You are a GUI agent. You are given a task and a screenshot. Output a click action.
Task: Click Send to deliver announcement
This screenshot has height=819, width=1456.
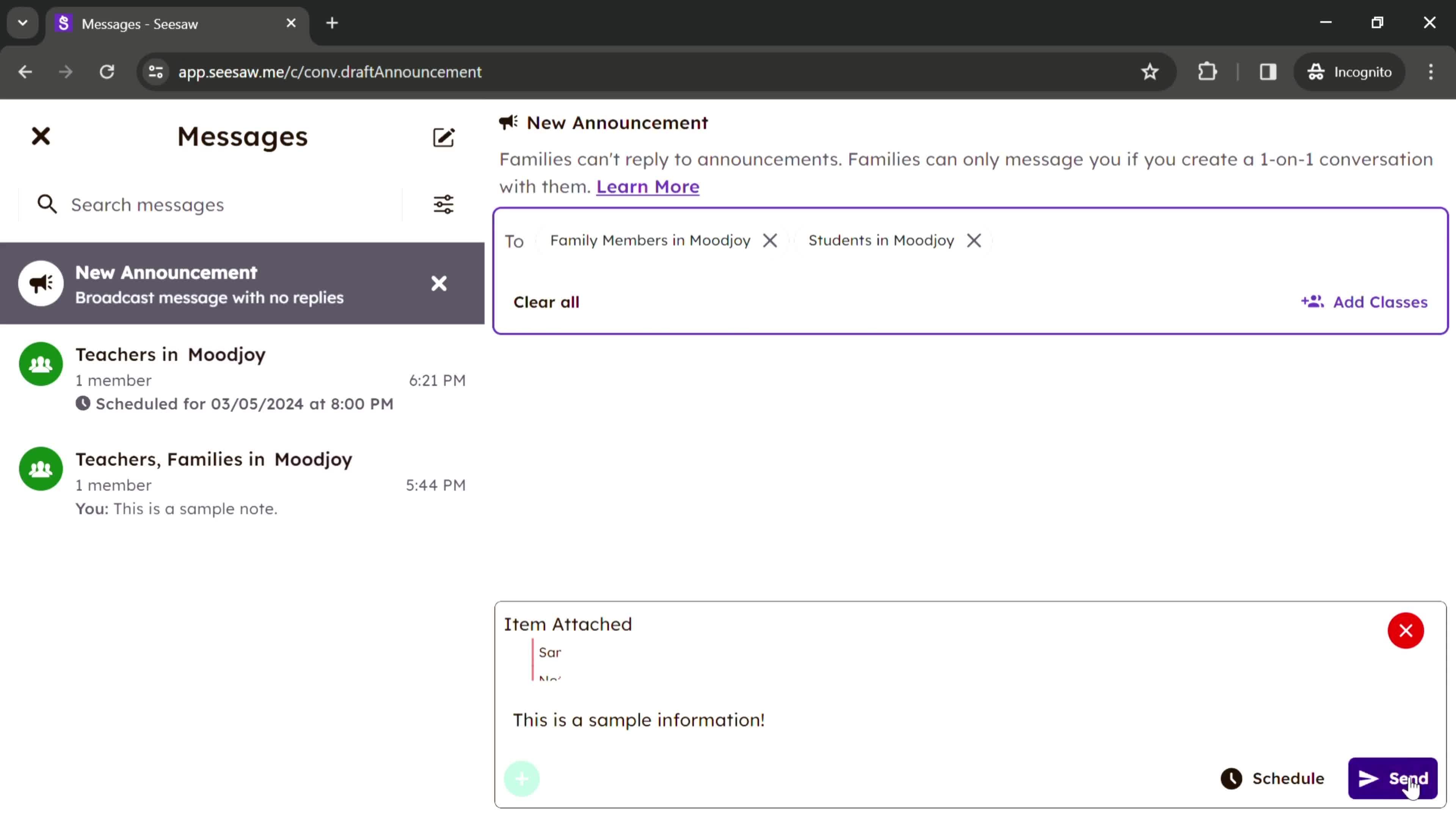(x=1394, y=778)
